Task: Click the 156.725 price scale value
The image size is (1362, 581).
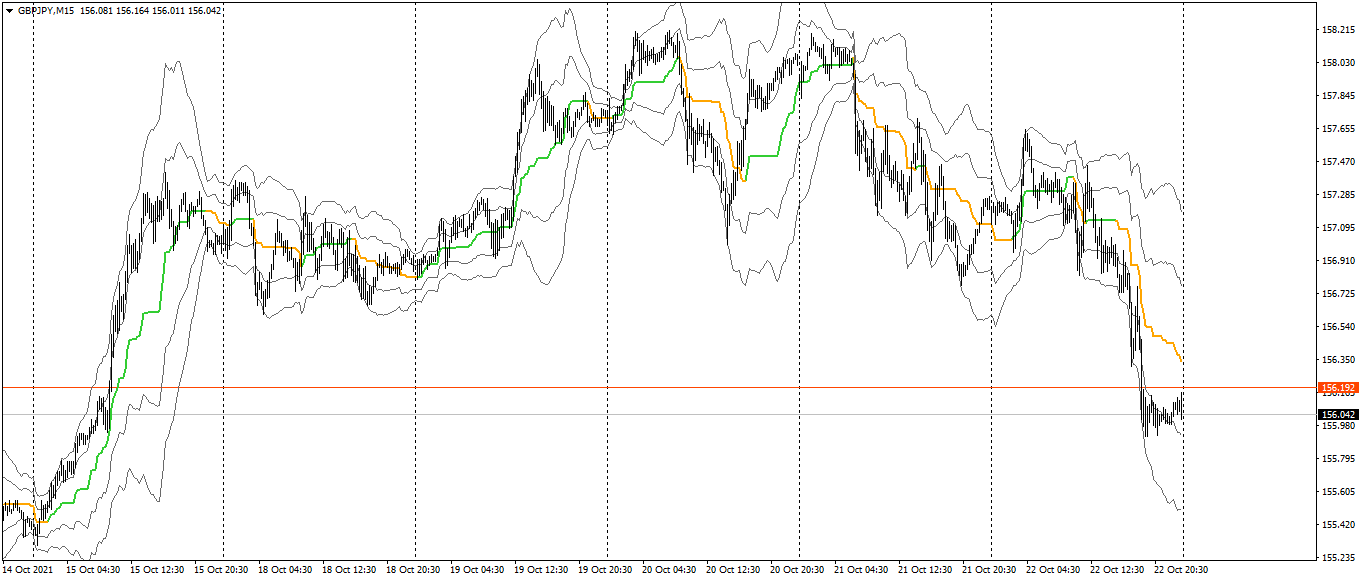Action: [1338, 293]
